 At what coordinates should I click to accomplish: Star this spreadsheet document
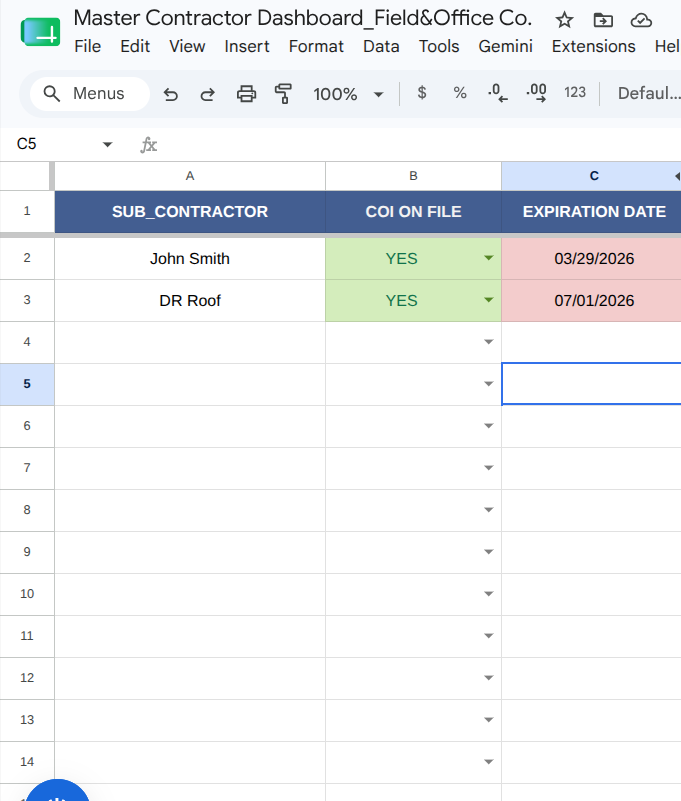point(564,20)
